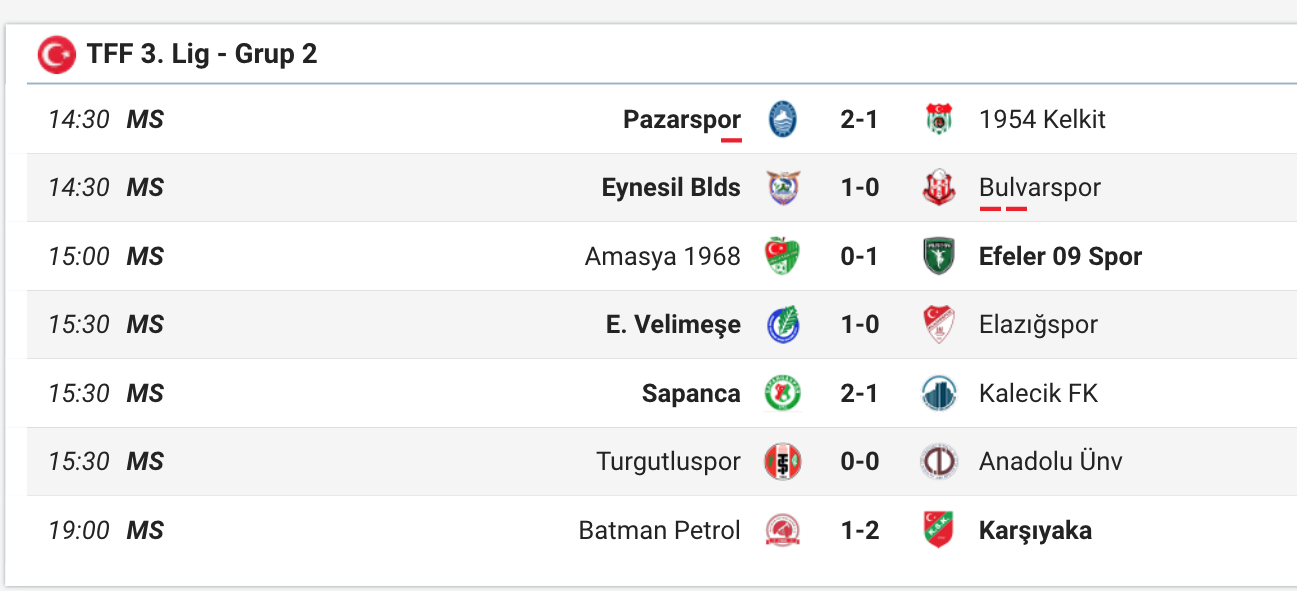
Task: Click the red card markers under Bulvarspor
Action: pyautogui.click(x=1003, y=209)
